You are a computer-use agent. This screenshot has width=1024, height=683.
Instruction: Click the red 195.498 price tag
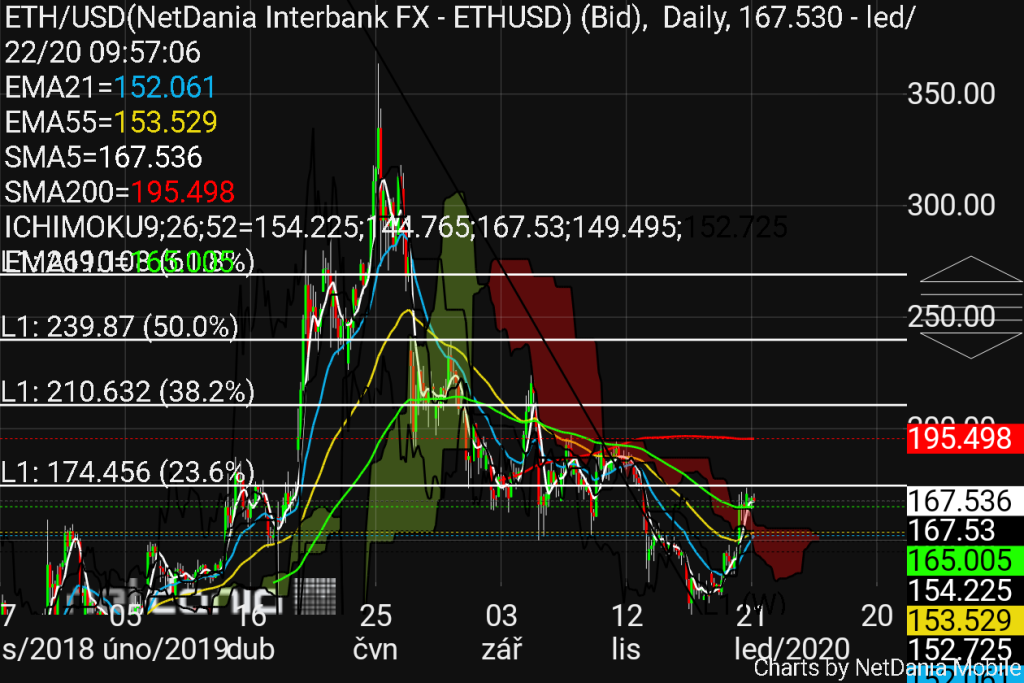pyautogui.click(x=965, y=438)
